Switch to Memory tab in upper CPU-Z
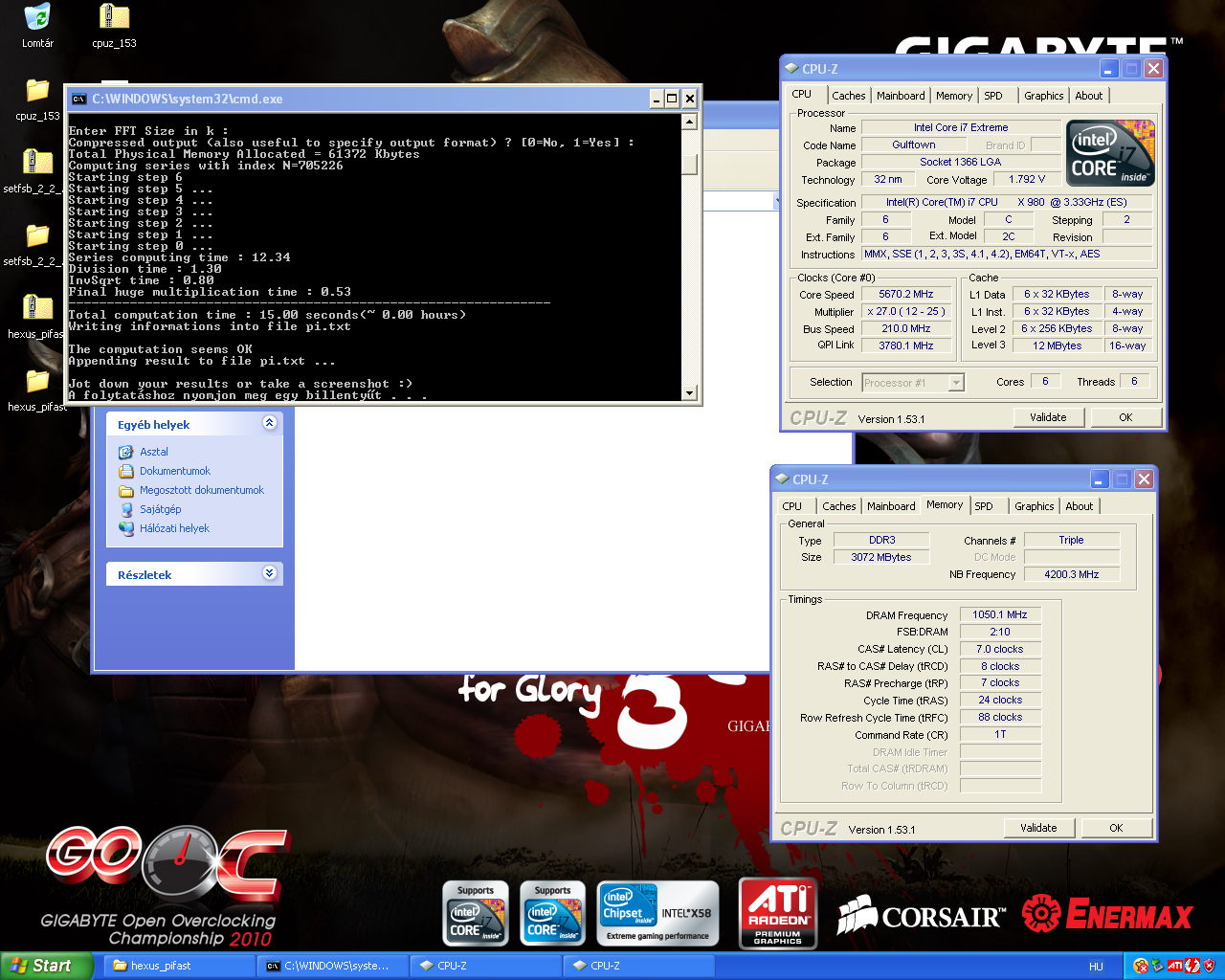This screenshot has height=980, width=1225. click(x=954, y=96)
